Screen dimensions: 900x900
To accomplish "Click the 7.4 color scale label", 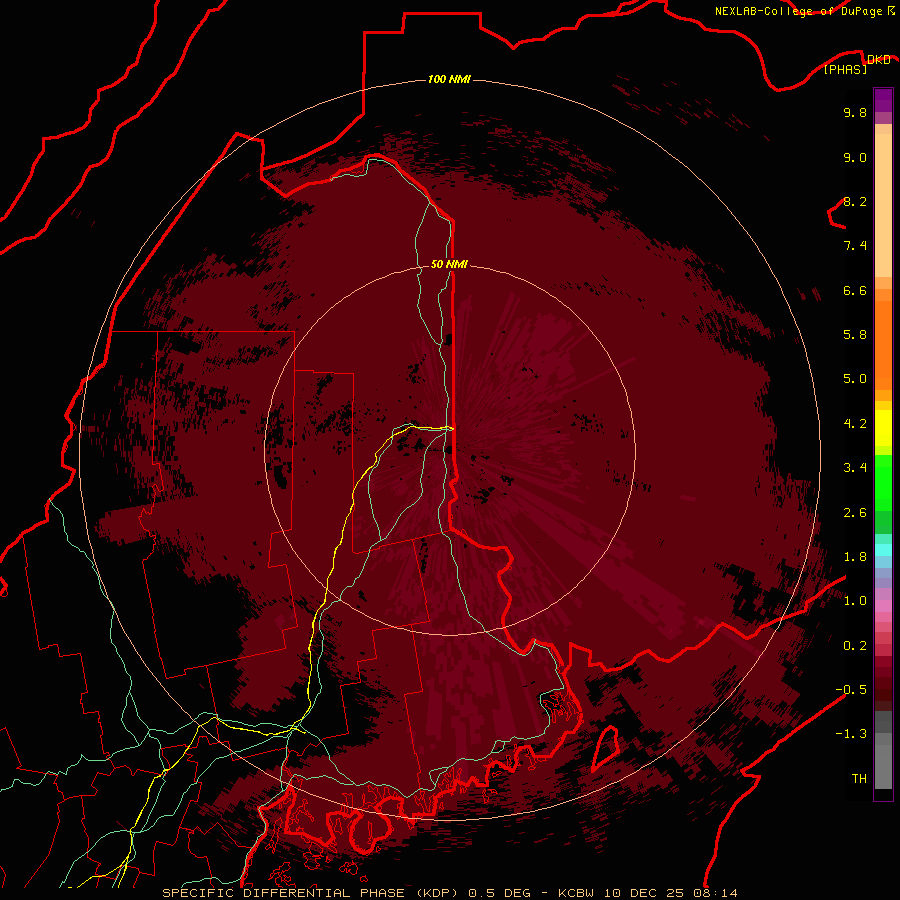I will [855, 246].
